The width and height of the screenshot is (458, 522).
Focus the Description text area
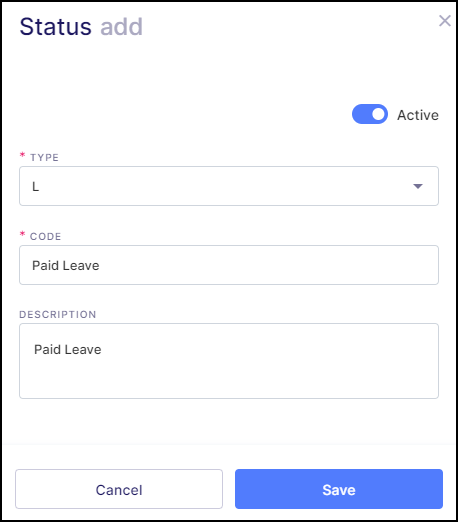(x=229, y=361)
